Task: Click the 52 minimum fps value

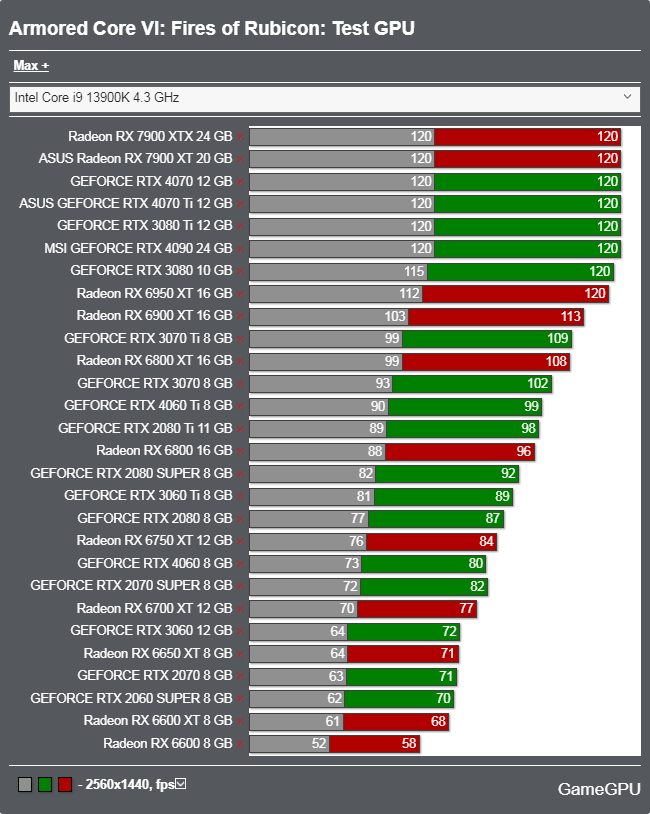Action: point(319,744)
